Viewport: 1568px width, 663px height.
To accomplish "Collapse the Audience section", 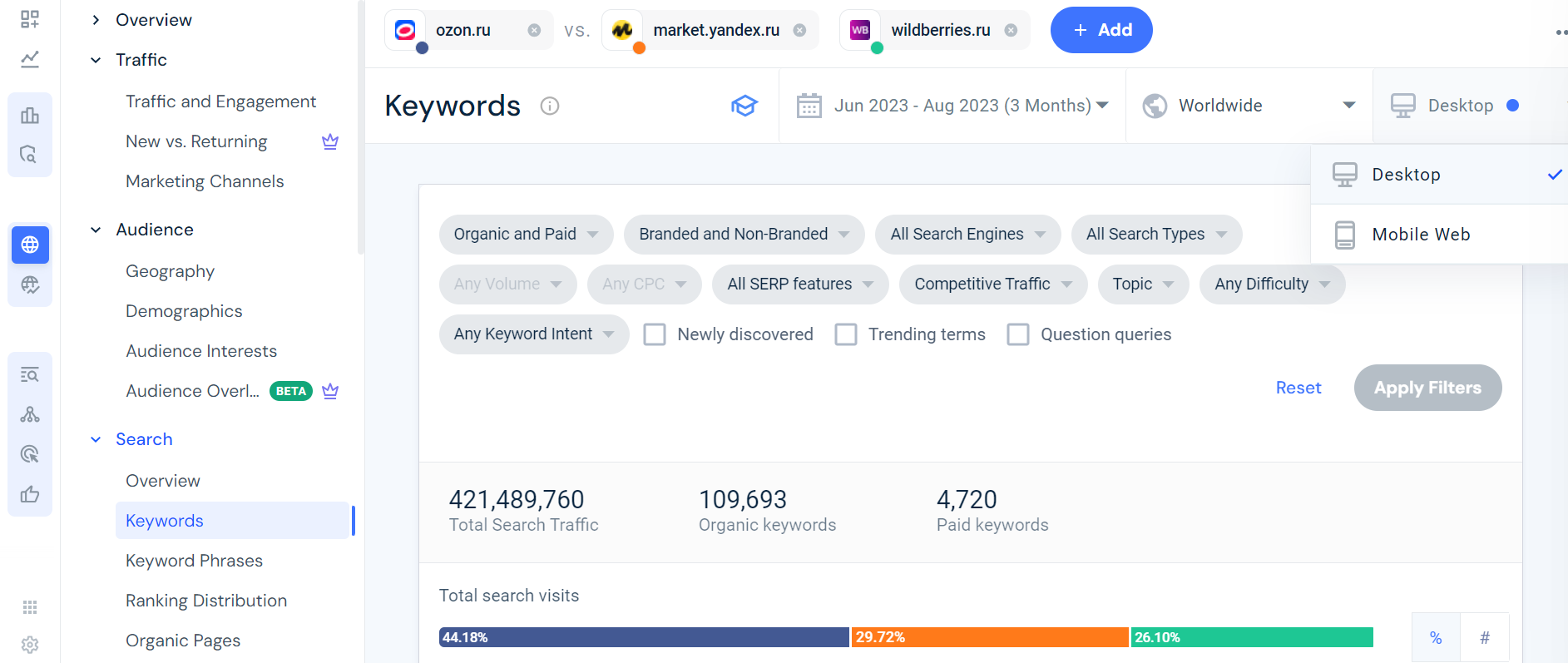I will click(x=96, y=230).
